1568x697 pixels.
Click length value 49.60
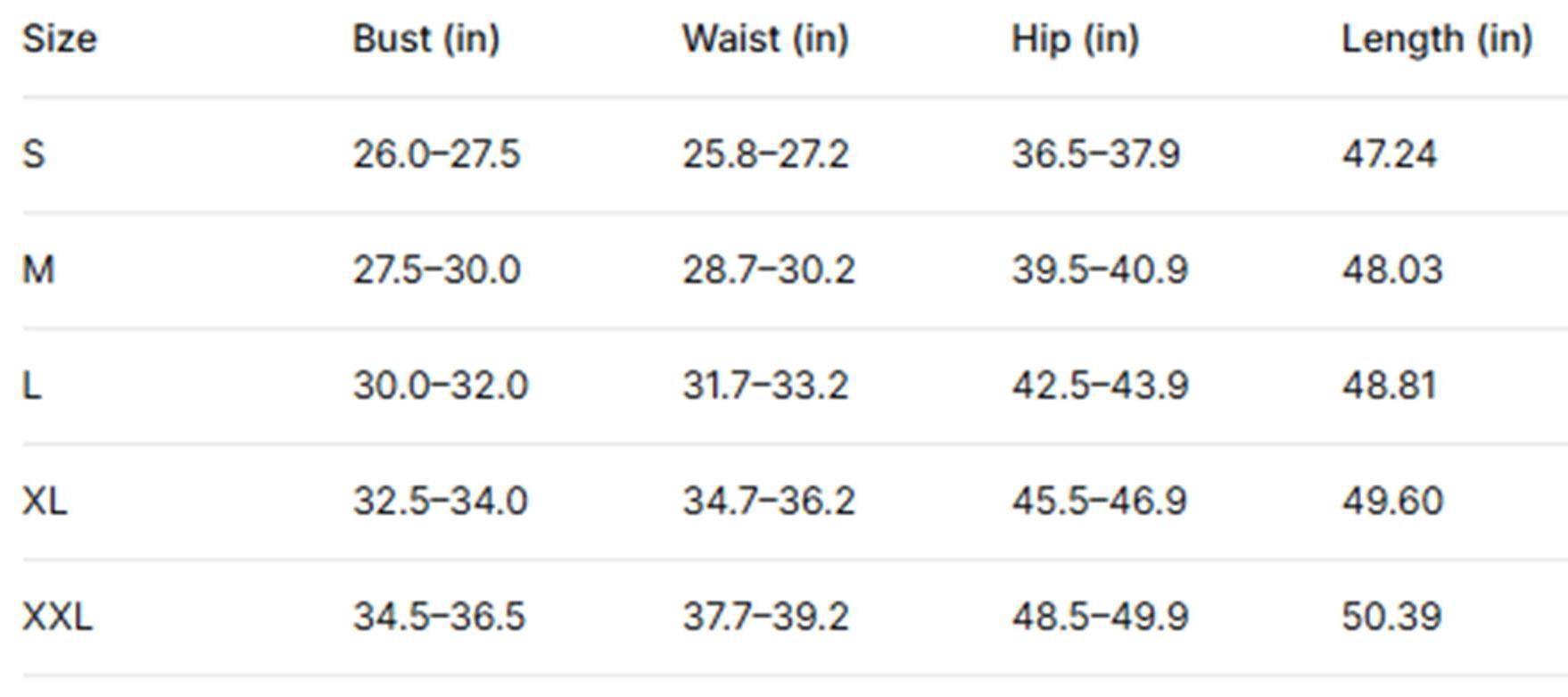(1392, 501)
